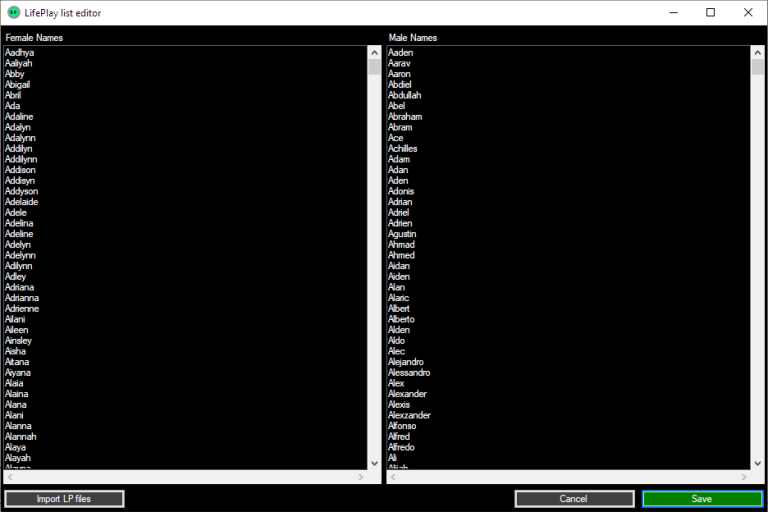Click left arrow of Female Names horizontal scrollbar
This screenshot has height=512, width=768.
pyautogui.click(x=10, y=477)
